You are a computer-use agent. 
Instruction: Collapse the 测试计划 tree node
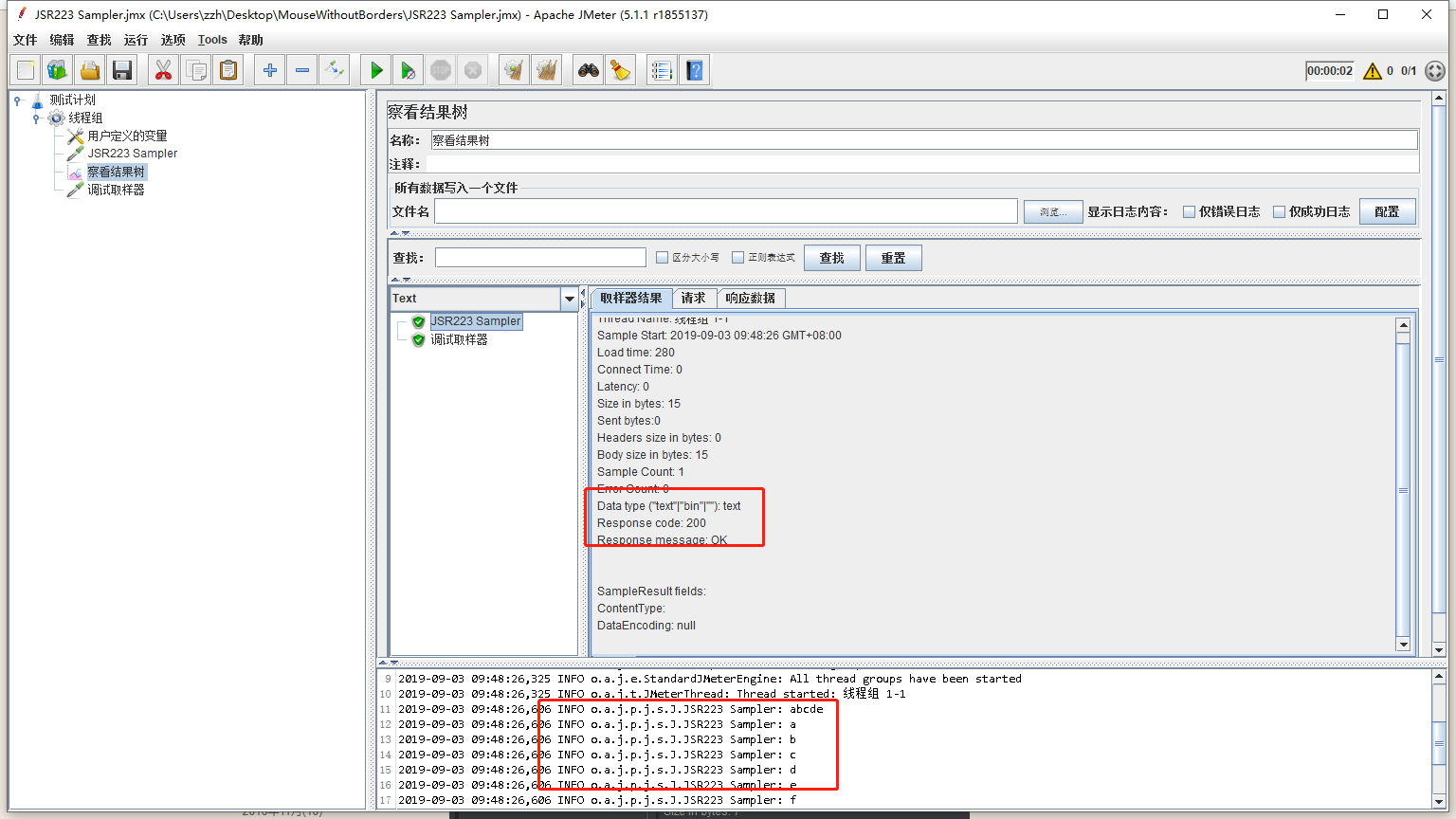point(17,100)
